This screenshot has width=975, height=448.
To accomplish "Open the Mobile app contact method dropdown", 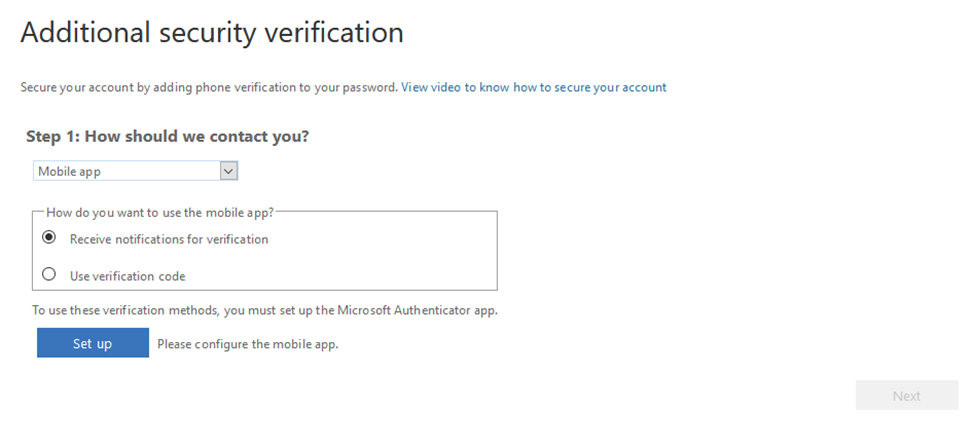I will point(136,171).
